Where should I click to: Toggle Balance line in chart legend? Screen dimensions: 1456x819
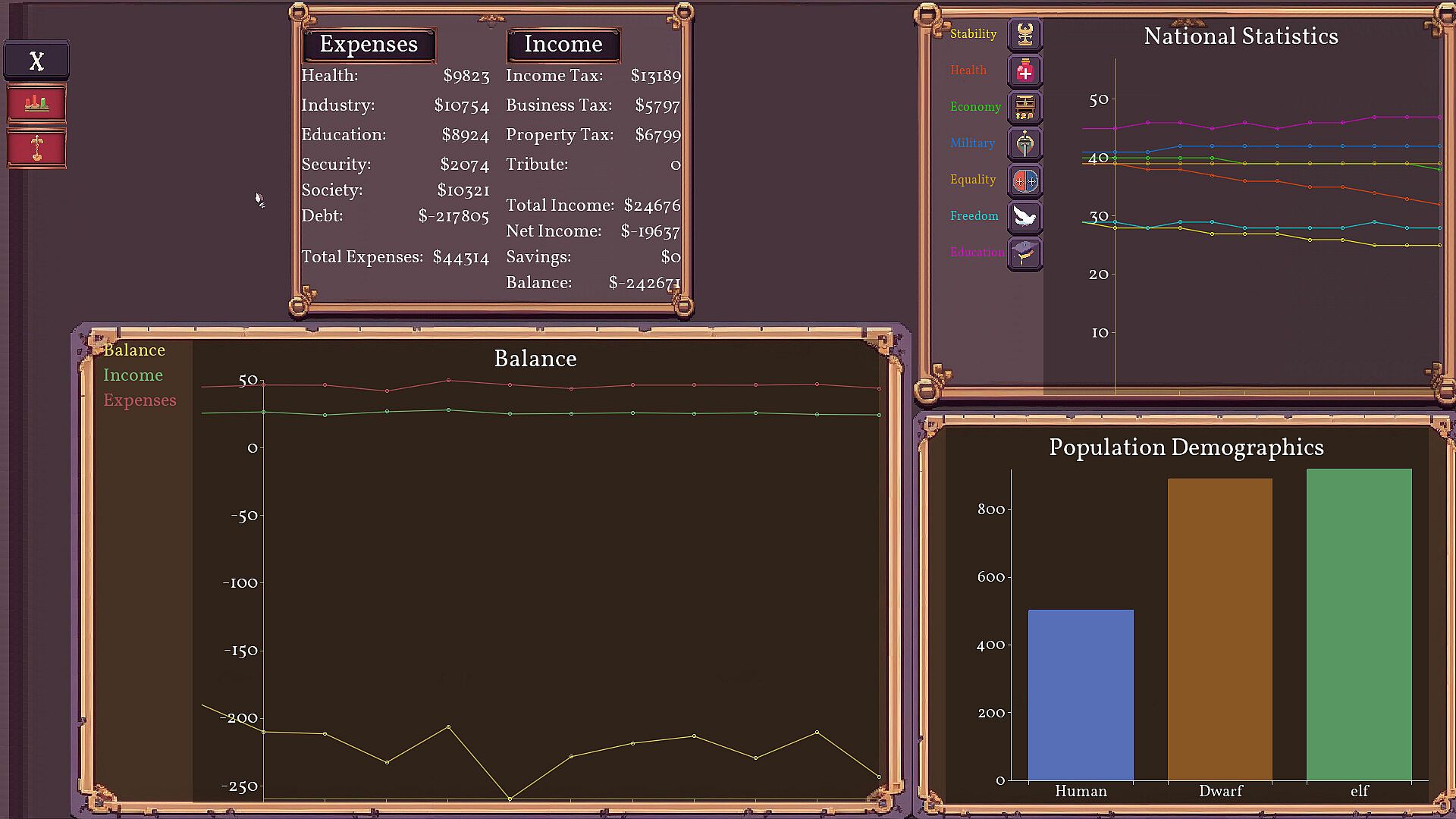(x=134, y=350)
